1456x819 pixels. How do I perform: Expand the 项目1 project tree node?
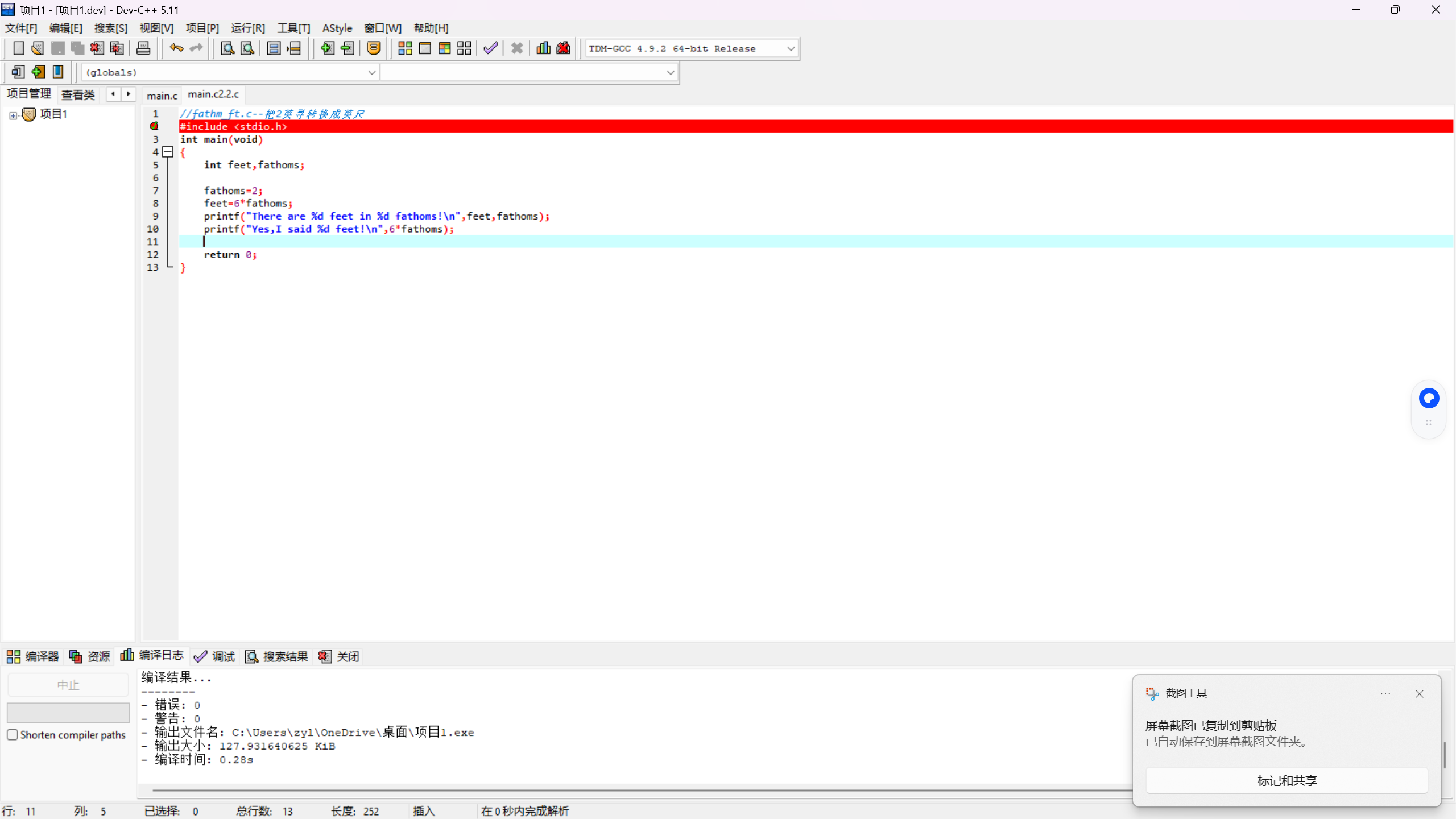[x=13, y=115]
